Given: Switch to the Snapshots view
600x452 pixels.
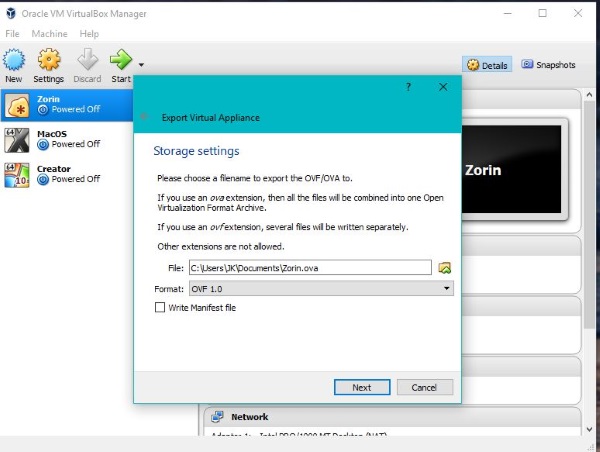Looking at the screenshot, I should [548, 65].
